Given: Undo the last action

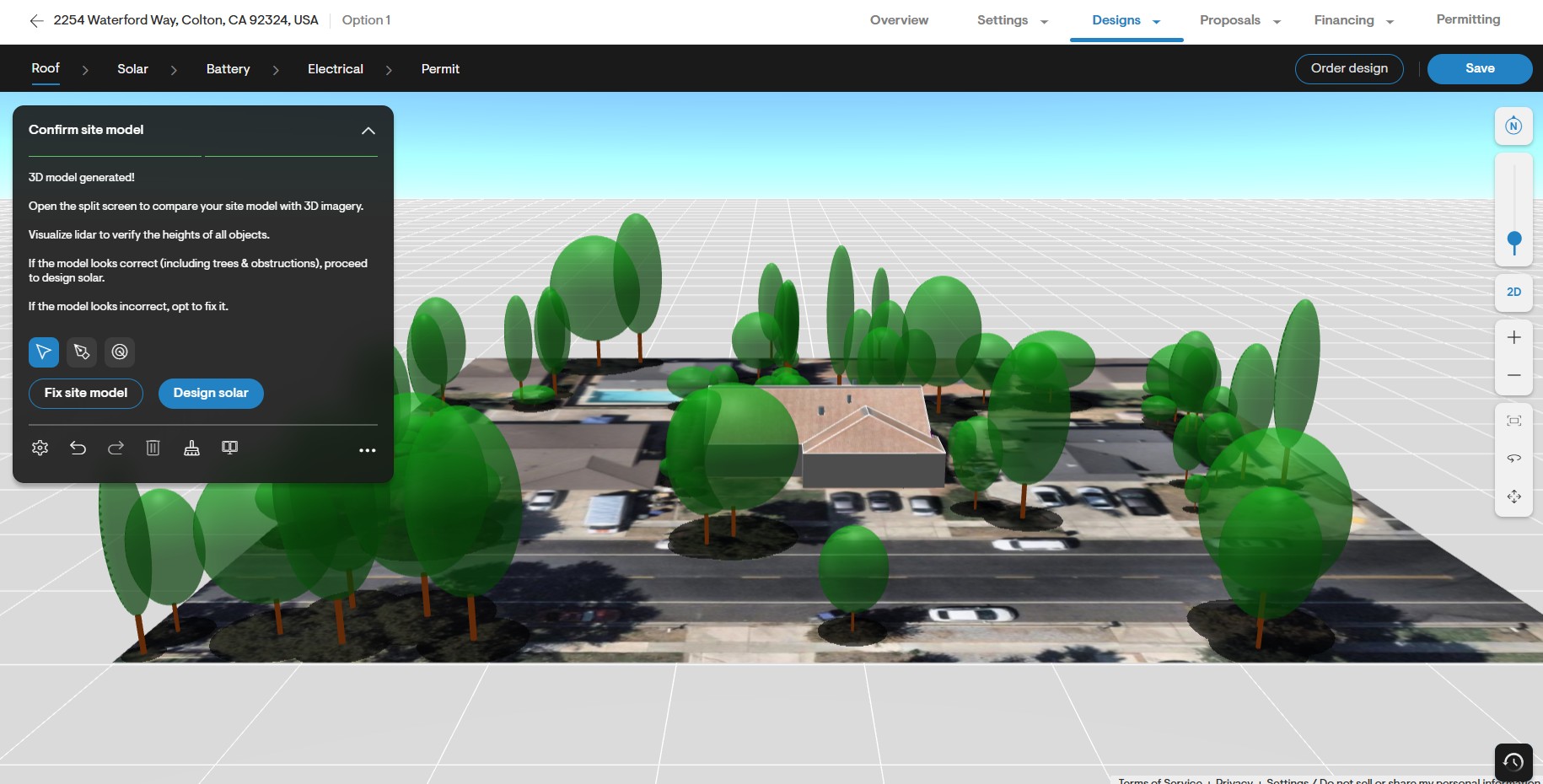Looking at the screenshot, I should (x=78, y=448).
